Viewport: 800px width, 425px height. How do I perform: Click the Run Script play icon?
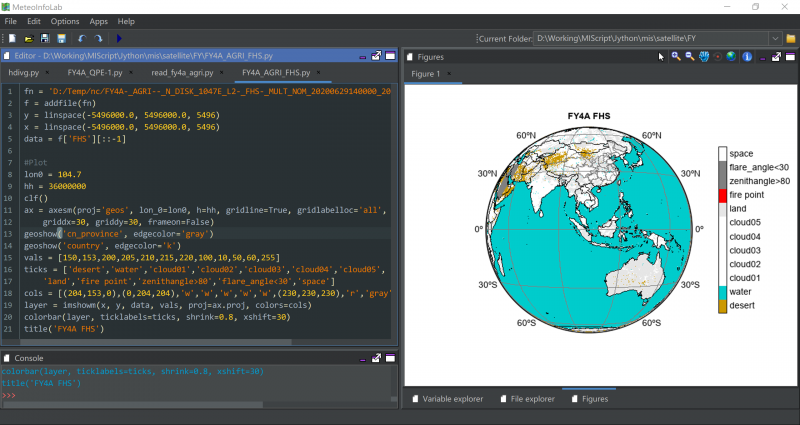coord(119,38)
